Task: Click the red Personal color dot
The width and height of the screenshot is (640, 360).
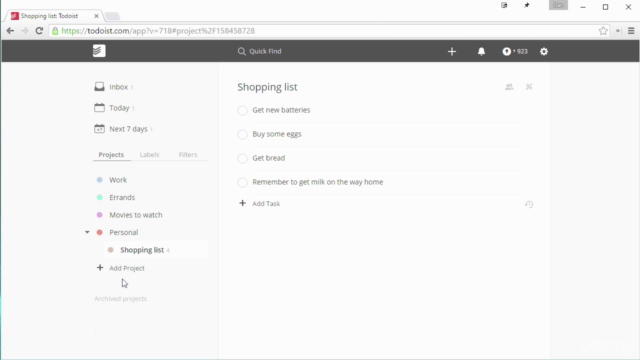Action: click(100, 232)
